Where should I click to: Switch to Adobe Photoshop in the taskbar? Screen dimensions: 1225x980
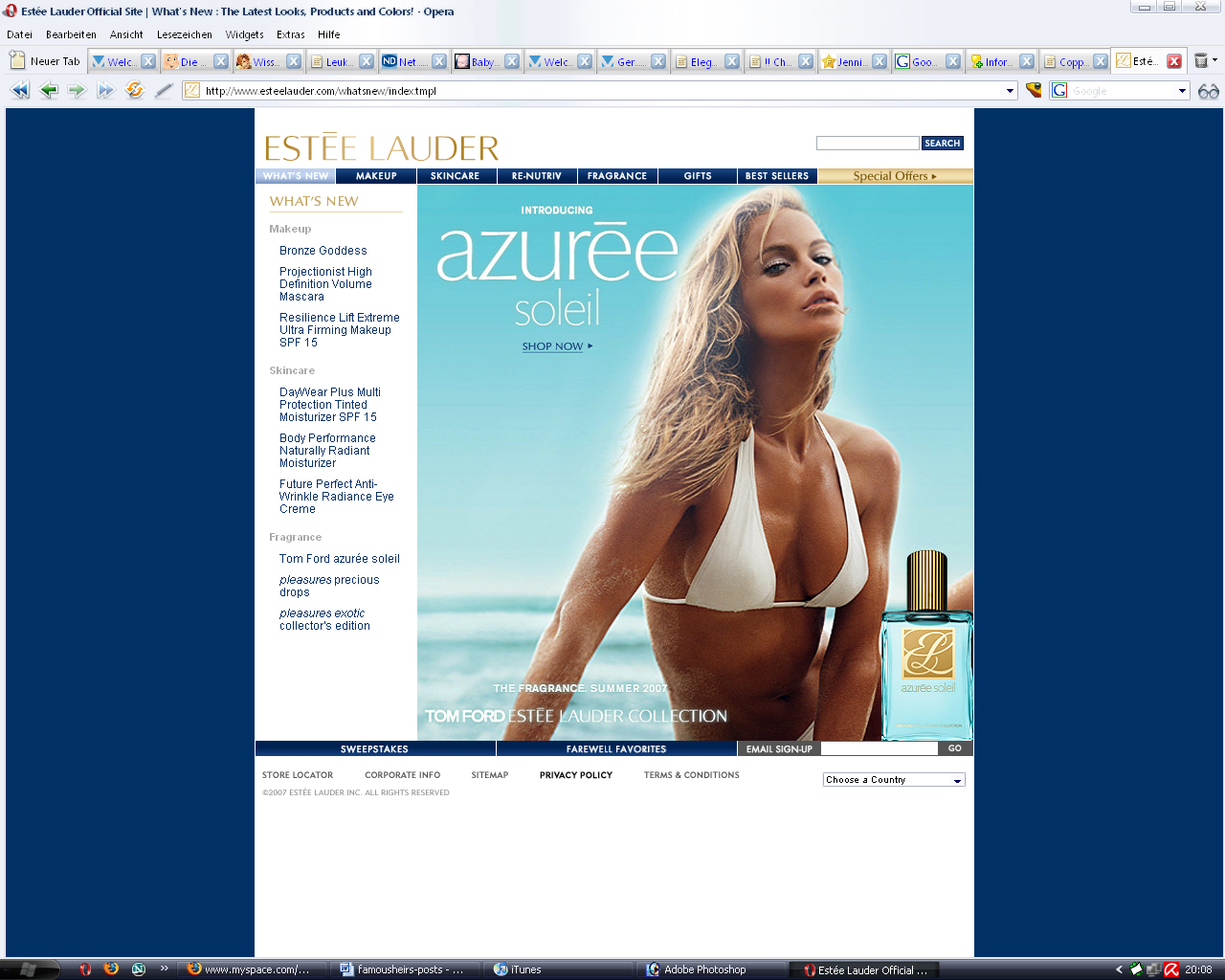[x=712, y=969]
